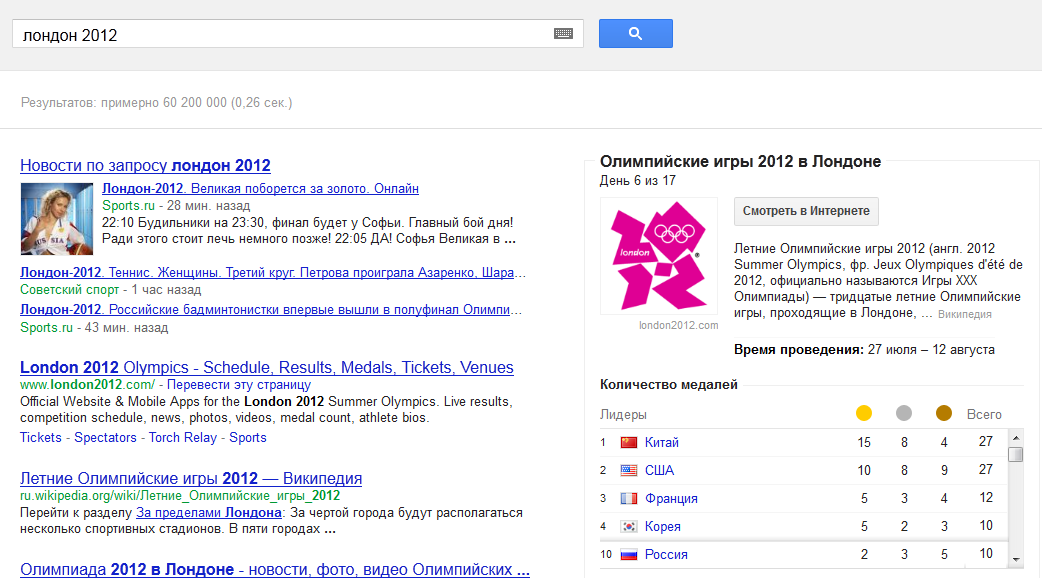Click the green www.london2012.com/ URL

click(87, 385)
